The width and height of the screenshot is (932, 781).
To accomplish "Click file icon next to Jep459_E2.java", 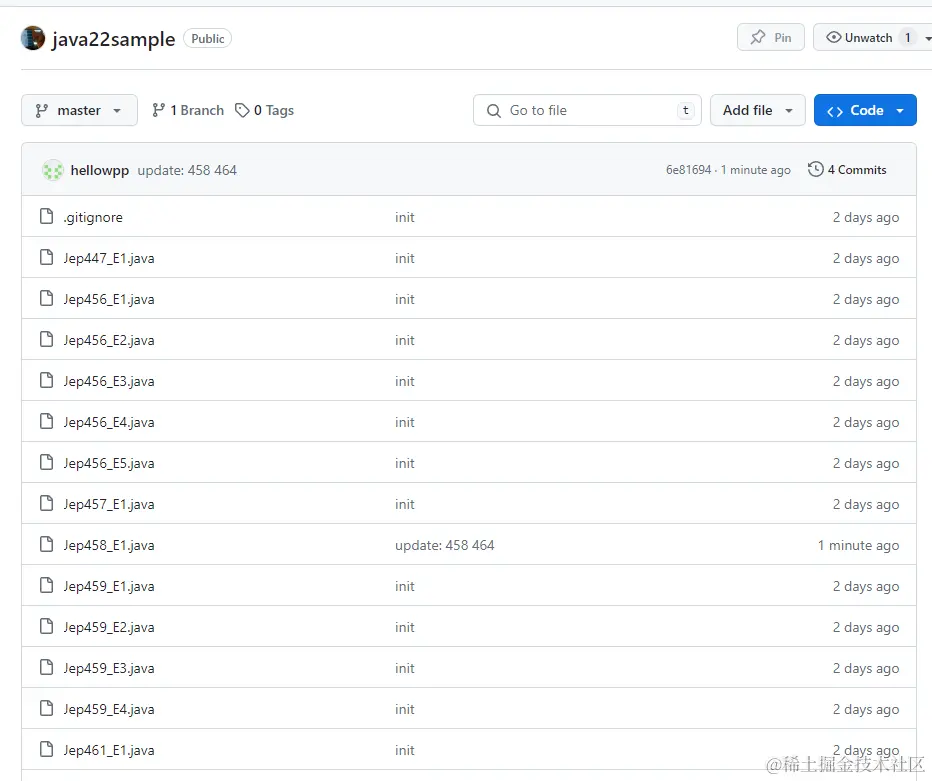I will coord(46,626).
